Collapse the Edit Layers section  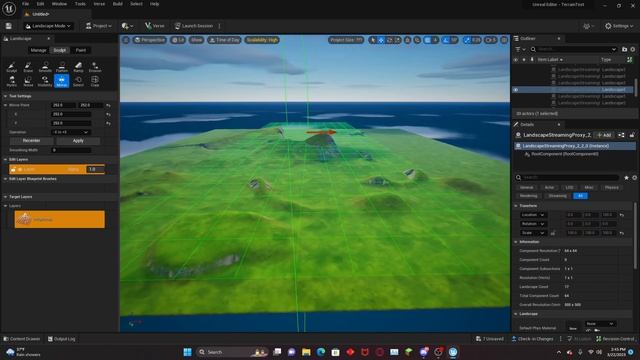5,160
